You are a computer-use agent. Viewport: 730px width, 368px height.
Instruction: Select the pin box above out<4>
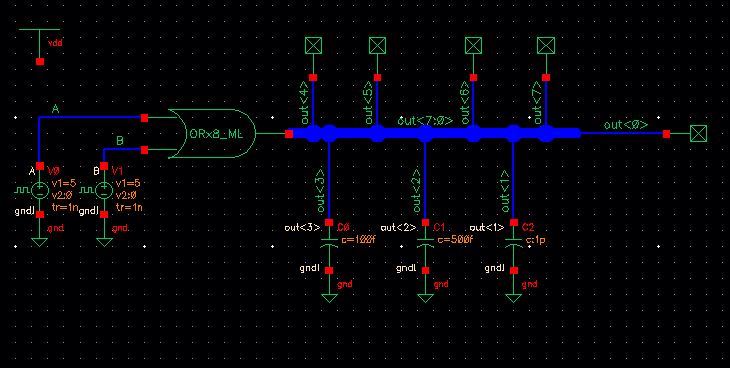pos(313,46)
